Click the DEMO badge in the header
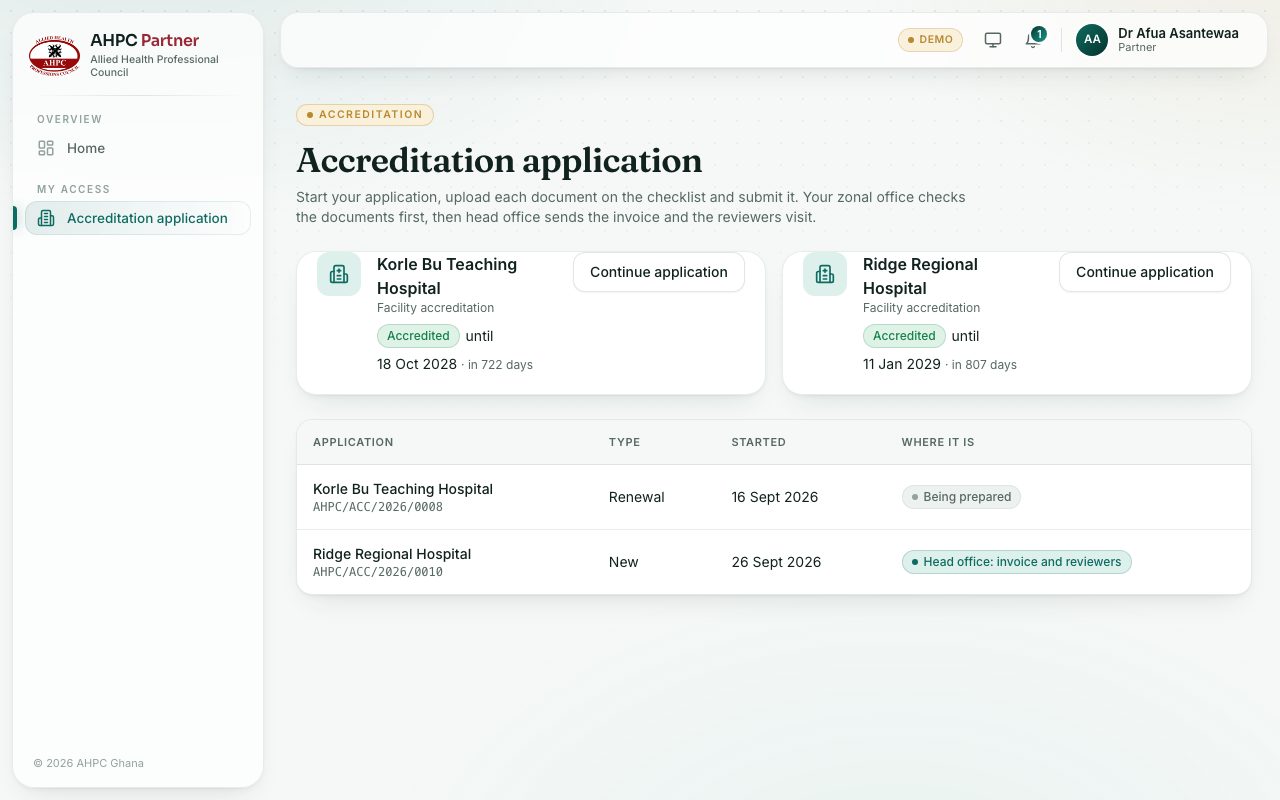Image resolution: width=1280 pixels, height=800 pixels. click(930, 40)
